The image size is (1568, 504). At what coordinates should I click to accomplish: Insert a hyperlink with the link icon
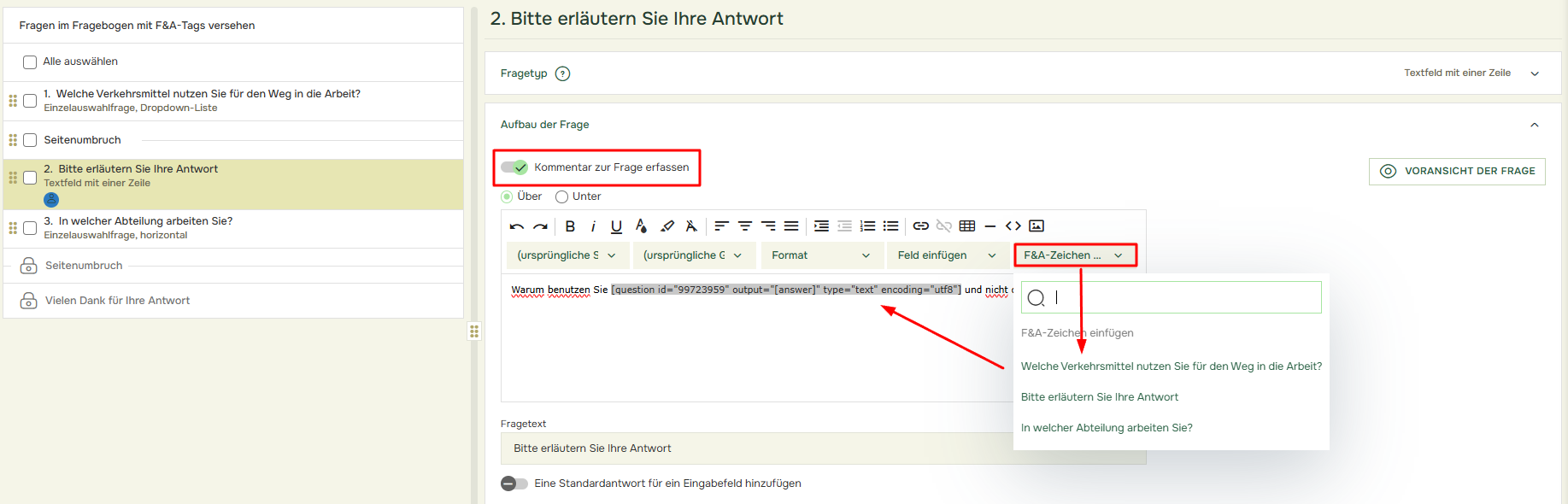920,226
